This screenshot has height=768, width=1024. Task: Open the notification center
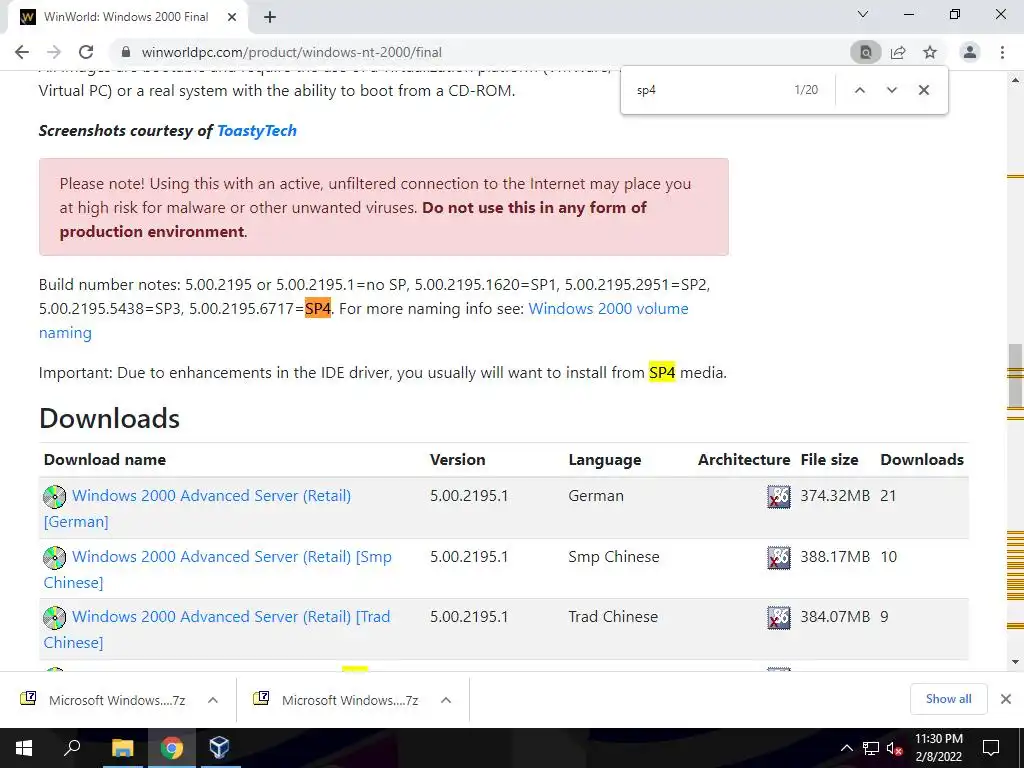coord(991,748)
